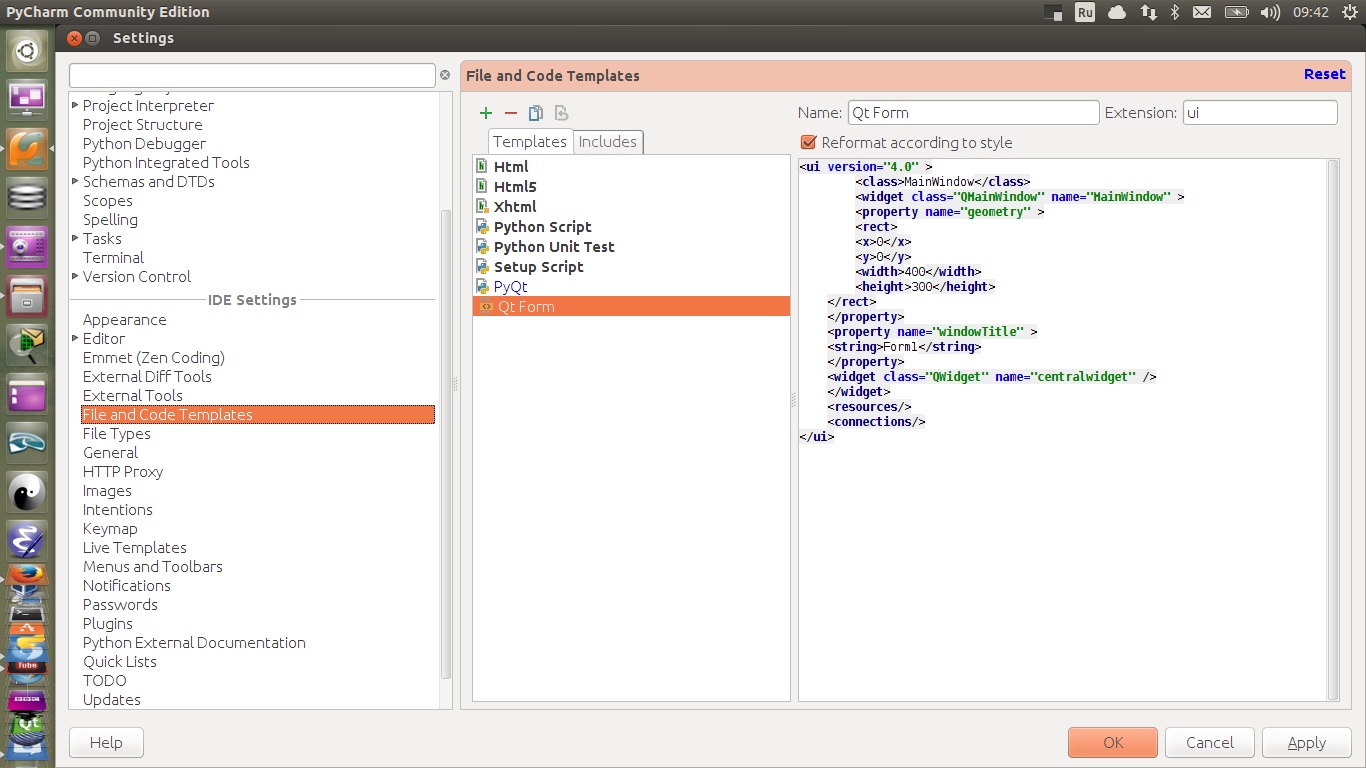Viewport: 1366px width, 768px height.
Task: Click the volume icon in the system tray
Action: [x=1270, y=12]
